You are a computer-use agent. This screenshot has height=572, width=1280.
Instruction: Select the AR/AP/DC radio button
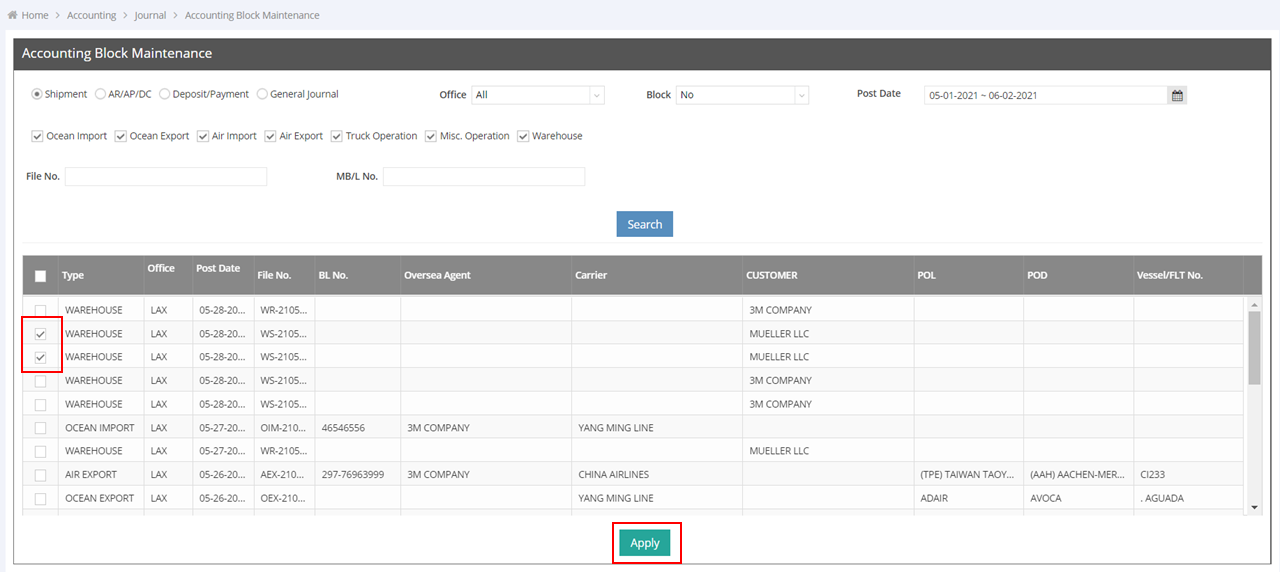pos(100,95)
